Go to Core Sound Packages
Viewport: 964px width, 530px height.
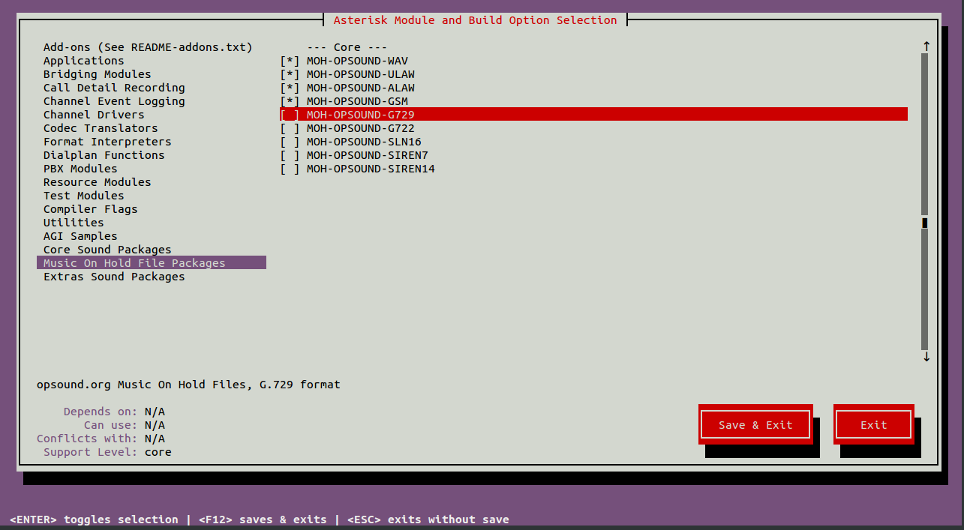[107, 250]
